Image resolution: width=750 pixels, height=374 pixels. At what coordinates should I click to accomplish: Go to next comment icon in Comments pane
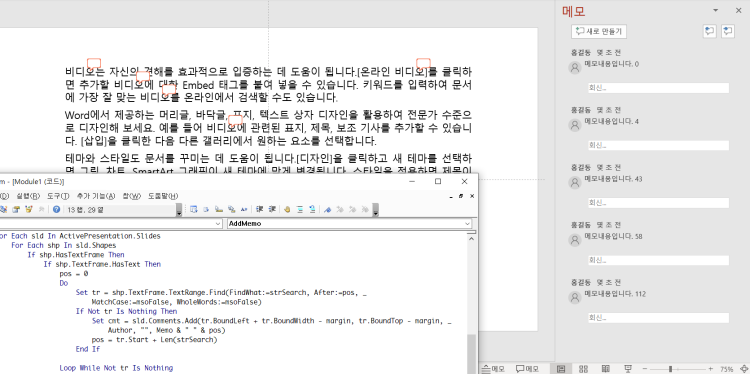(728, 32)
